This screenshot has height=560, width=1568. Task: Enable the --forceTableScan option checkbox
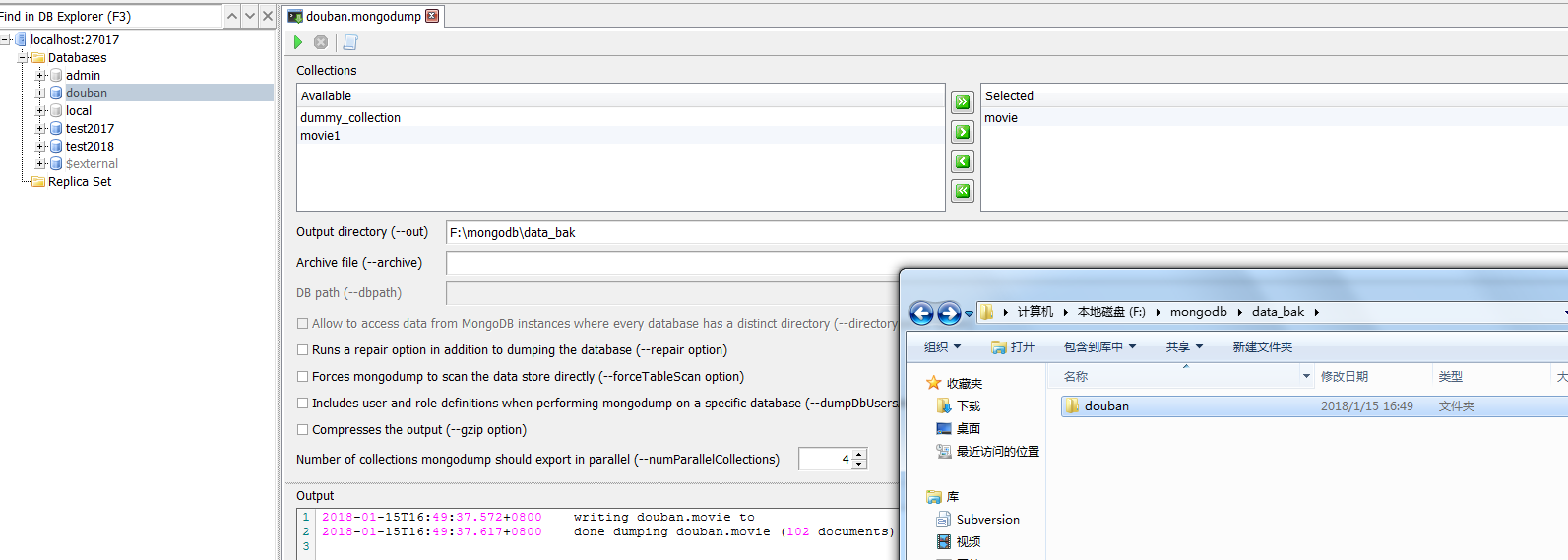point(303,377)
